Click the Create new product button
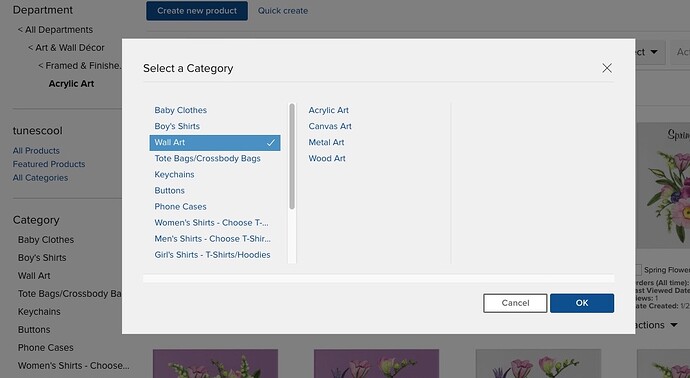Image resolution: width=690 pixels, height=378 pixels. point(197,11)
